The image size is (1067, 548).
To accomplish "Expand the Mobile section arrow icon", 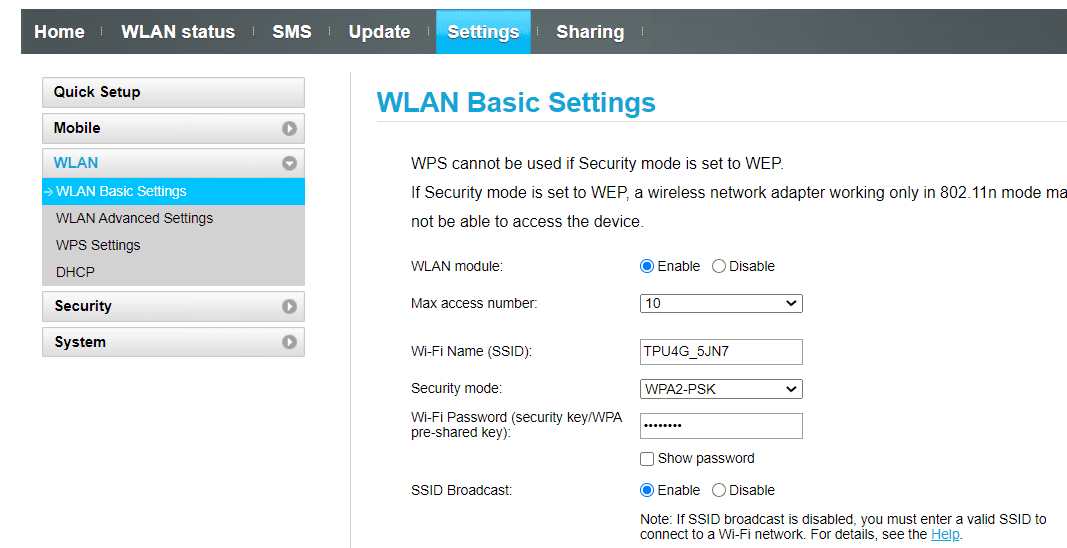I will 289,128.
